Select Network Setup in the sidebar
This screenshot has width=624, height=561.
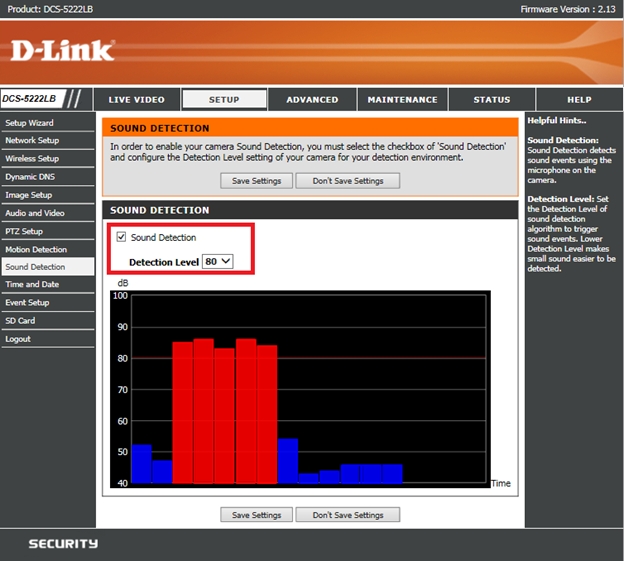point(32,141)
